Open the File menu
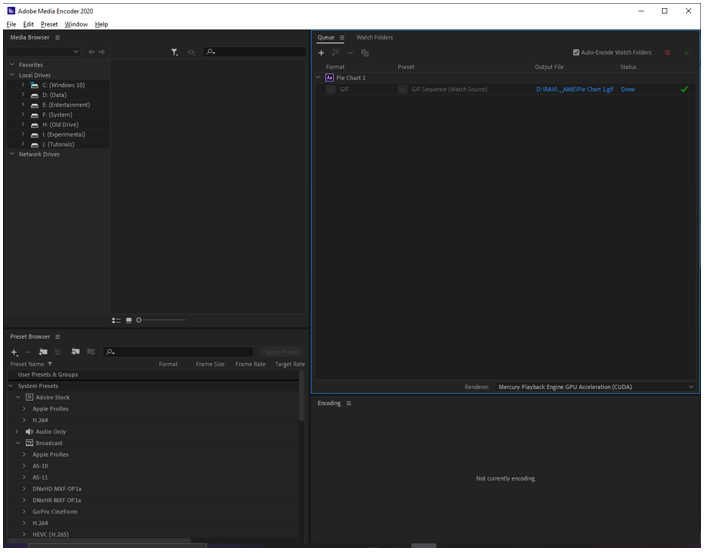Screen dimensions: 705x553 tap(11, 24)
